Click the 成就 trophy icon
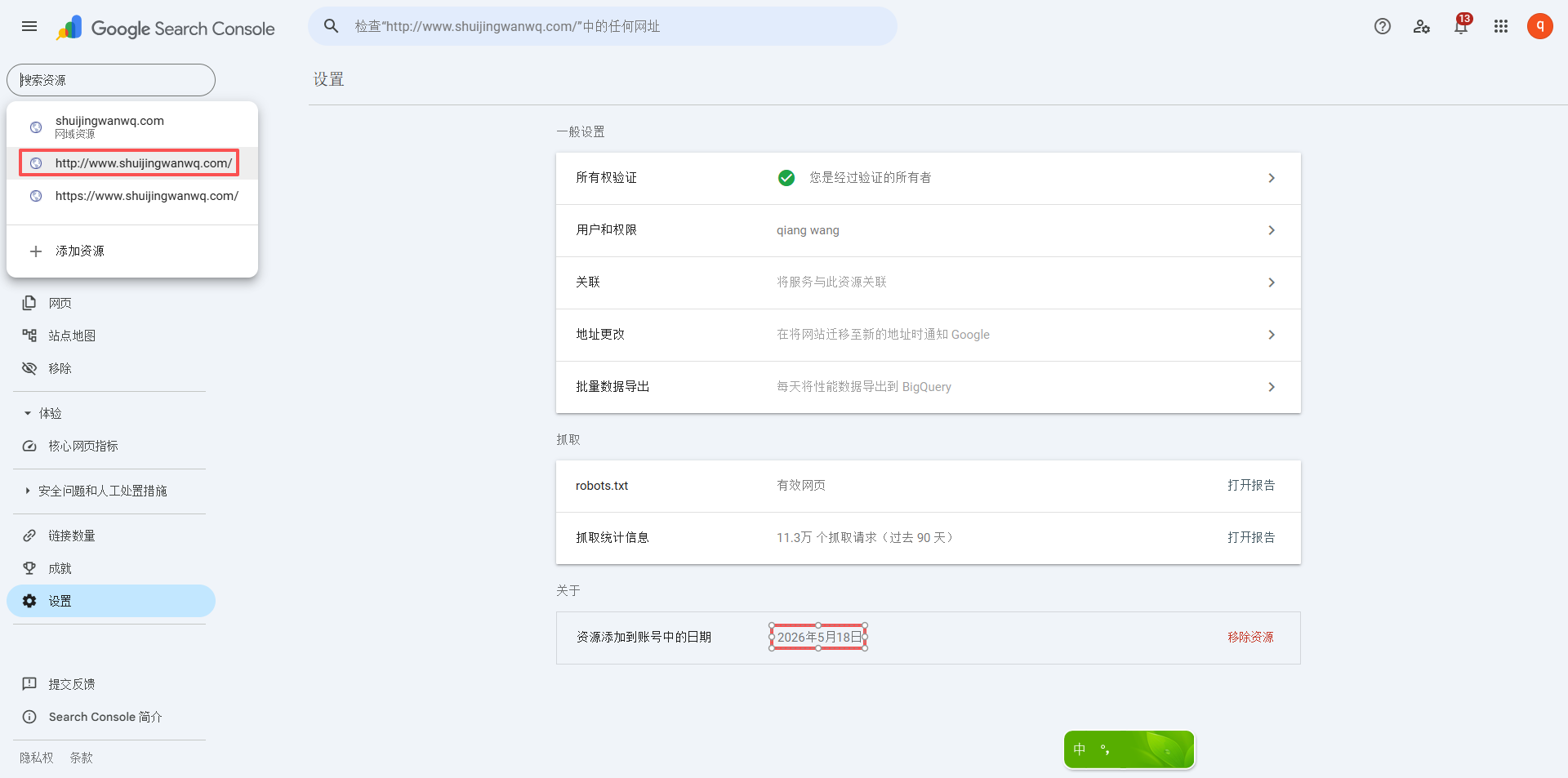Viewport: 1568px width, 778px height. 29,568
